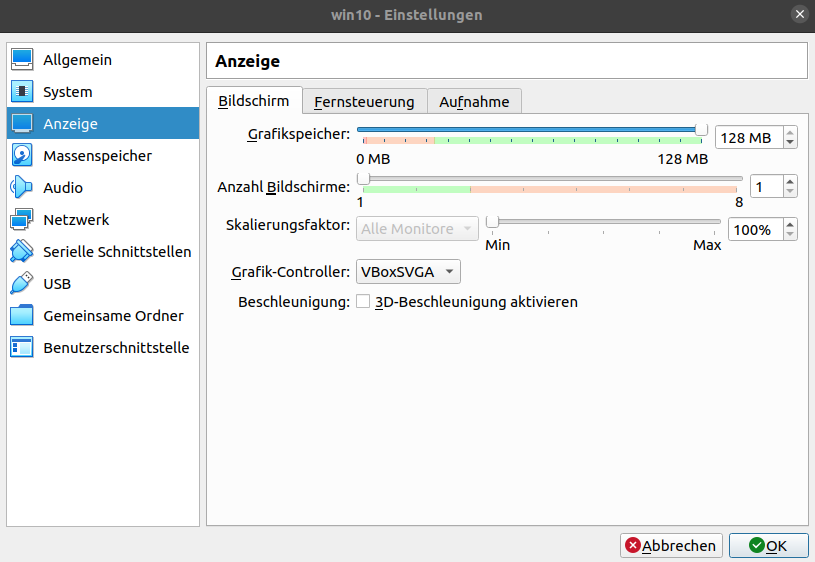This screenshot has width=815, height=562.
Task: Decrease Grafikspeicher value with down arrow
Action: coord(790,143)
